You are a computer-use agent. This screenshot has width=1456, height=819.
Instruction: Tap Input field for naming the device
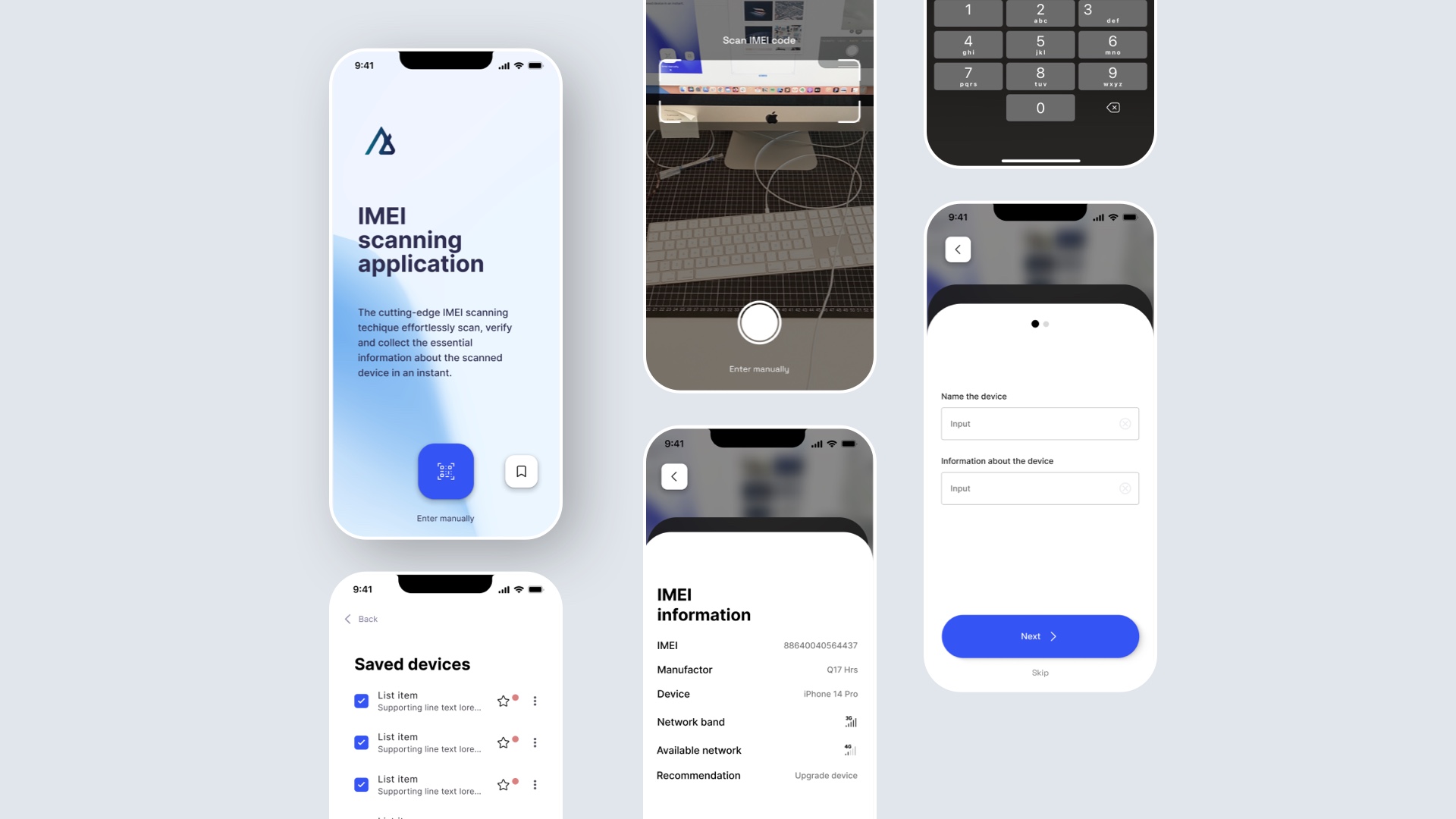point(1038,423)
